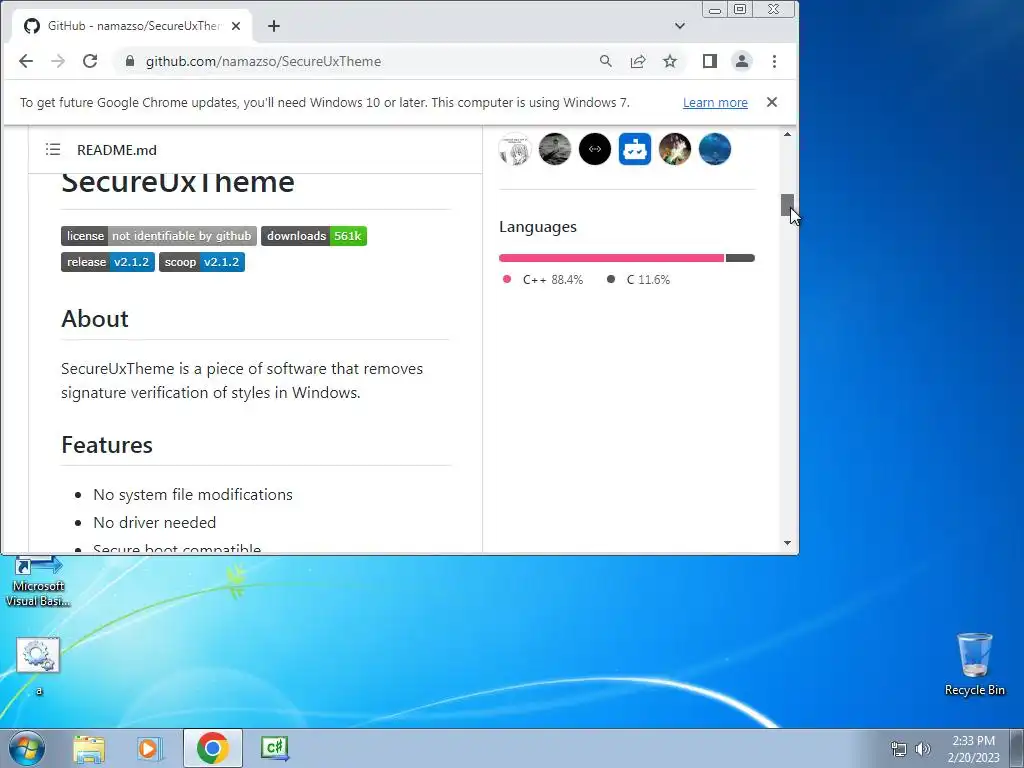Click the address bar URL

click(263, 61)
